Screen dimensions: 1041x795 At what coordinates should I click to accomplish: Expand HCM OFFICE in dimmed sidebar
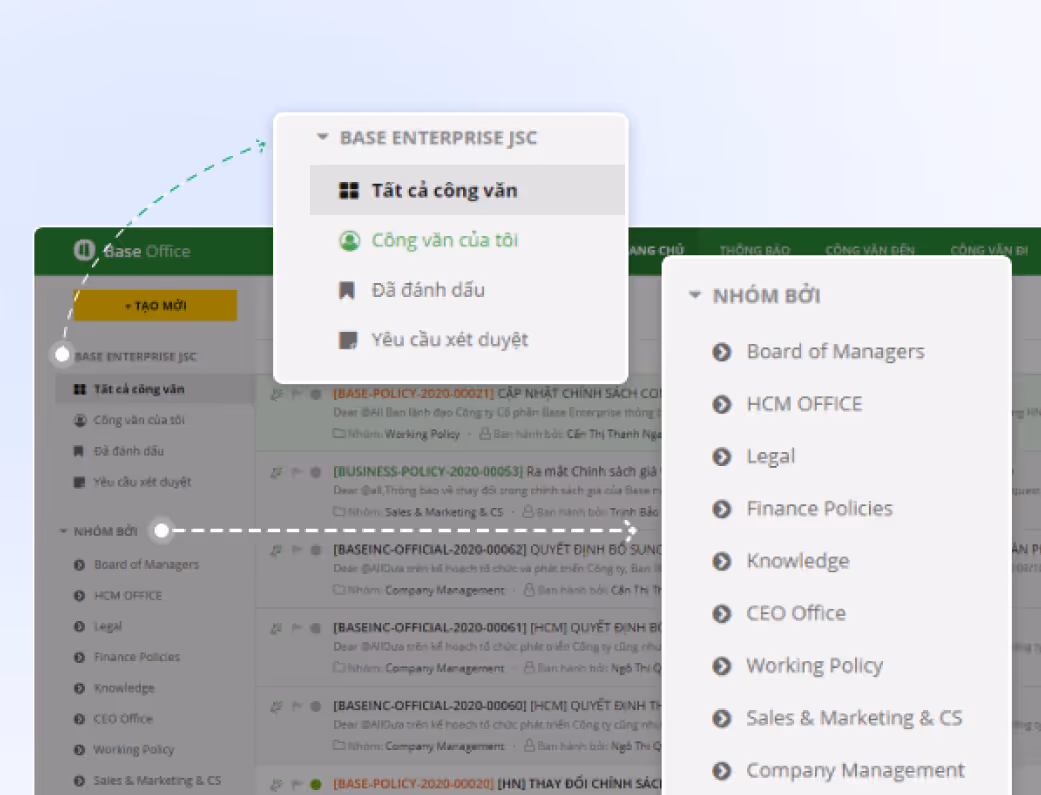[79, 596]
